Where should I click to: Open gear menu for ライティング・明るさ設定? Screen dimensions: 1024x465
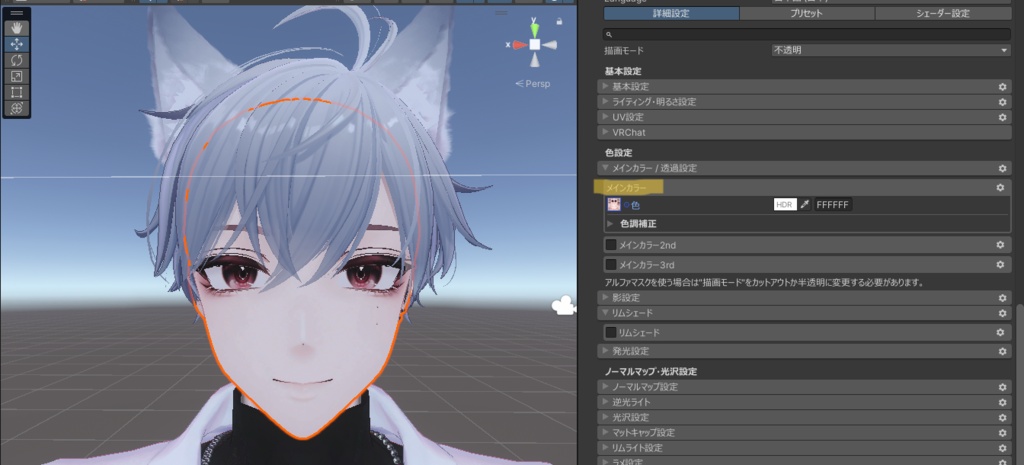[1002, 102]
